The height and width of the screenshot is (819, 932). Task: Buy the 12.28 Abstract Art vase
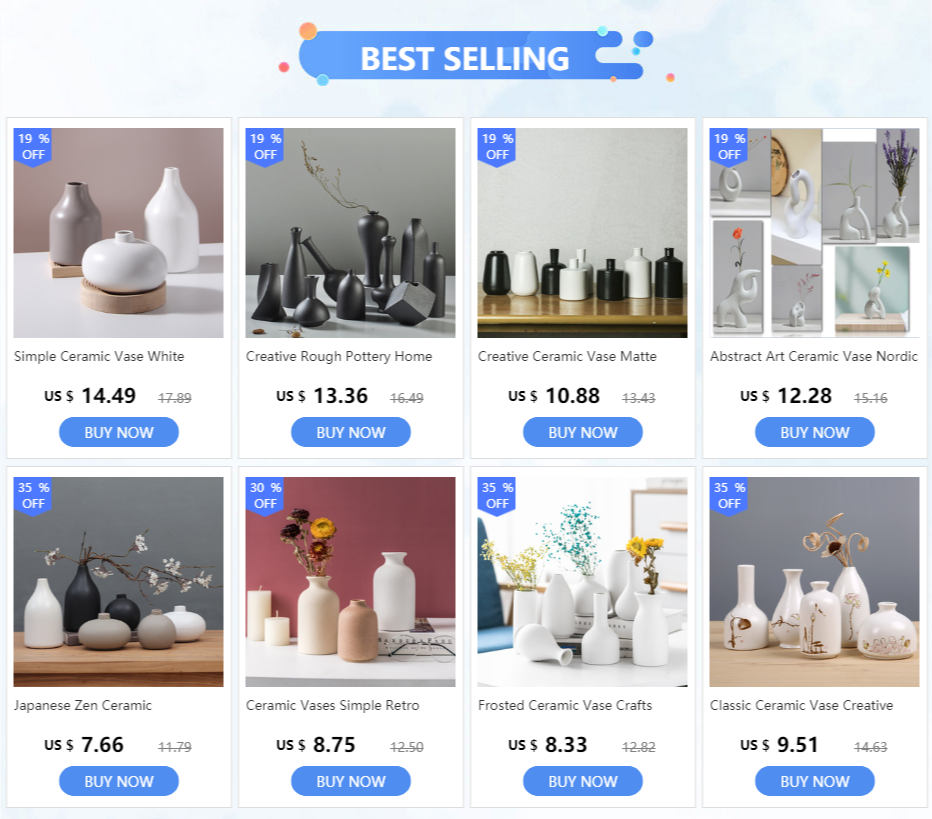click(x=815, y=432)
